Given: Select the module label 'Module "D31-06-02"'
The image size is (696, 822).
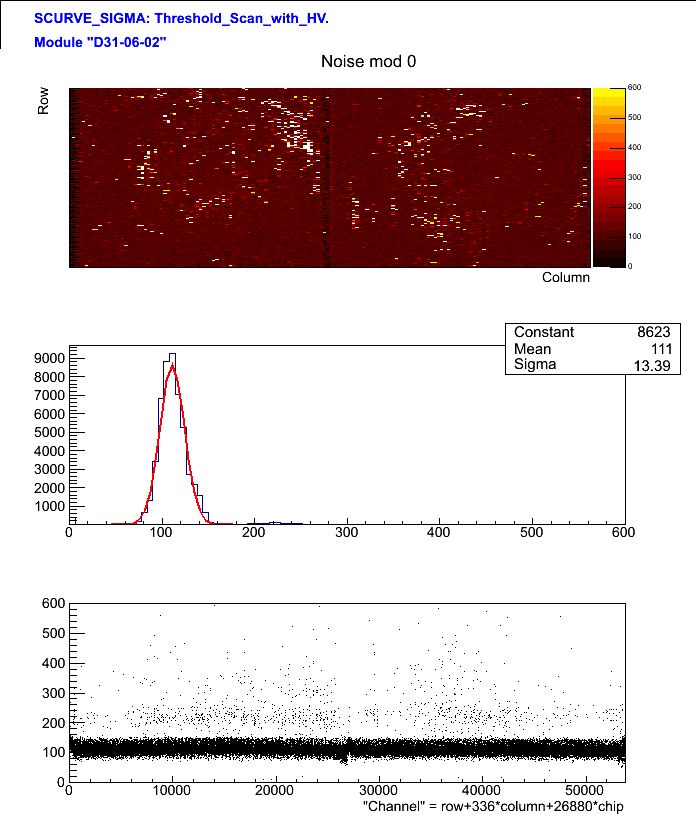Looking at the screenshot, I should [100, 42].
